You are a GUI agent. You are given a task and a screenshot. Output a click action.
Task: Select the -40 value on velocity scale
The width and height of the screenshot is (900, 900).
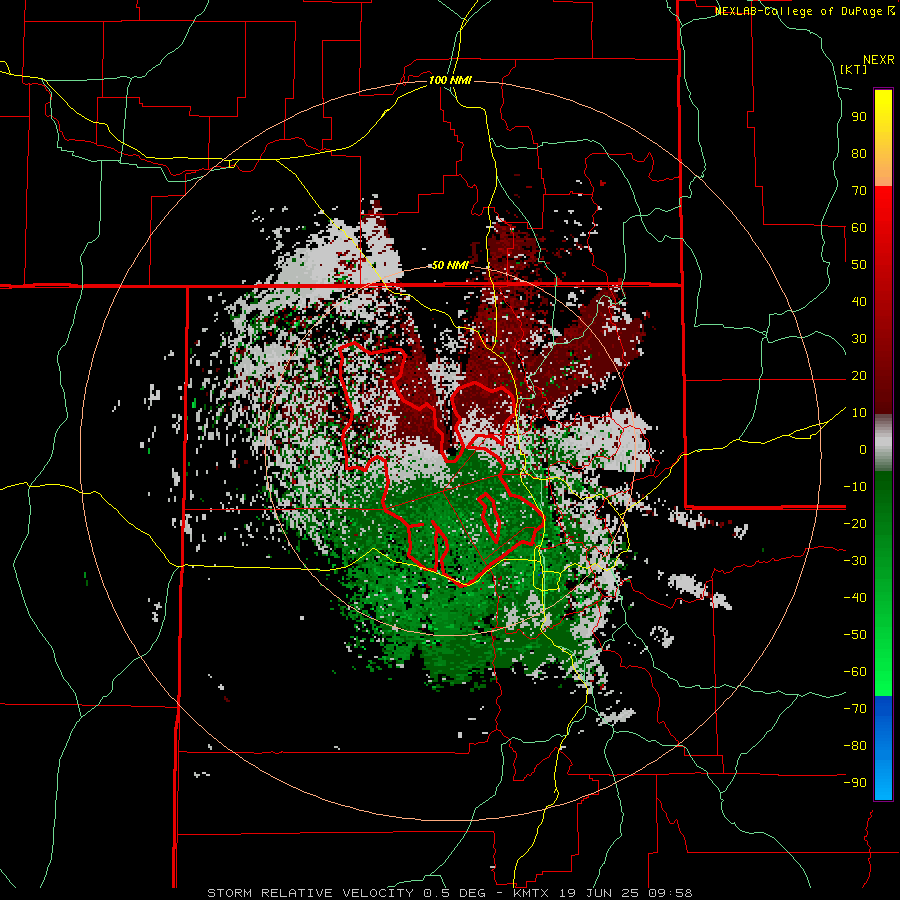[855, 598]
